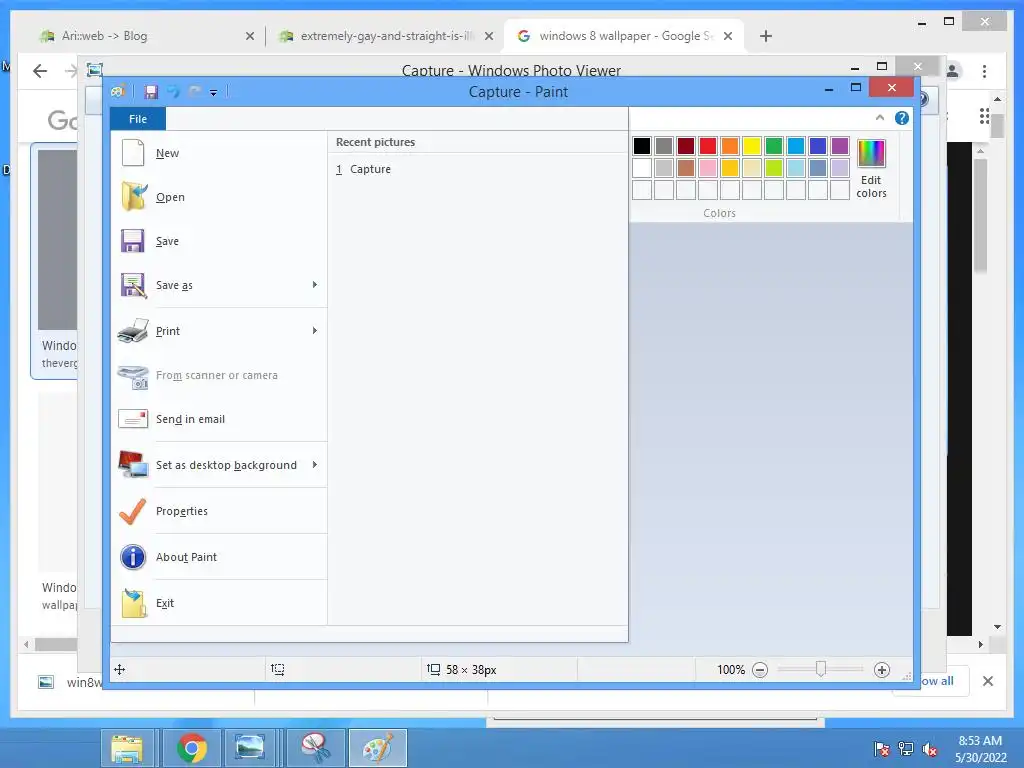Screen dimensions: 1024x768
Task: Click the Paint zoom slider handle
Action: coord(821,669)
